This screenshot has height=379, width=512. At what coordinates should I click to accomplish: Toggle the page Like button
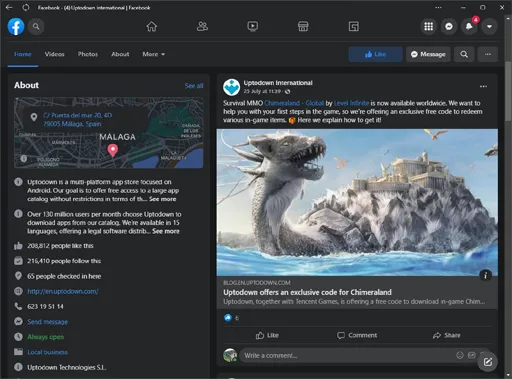point(375,54)
